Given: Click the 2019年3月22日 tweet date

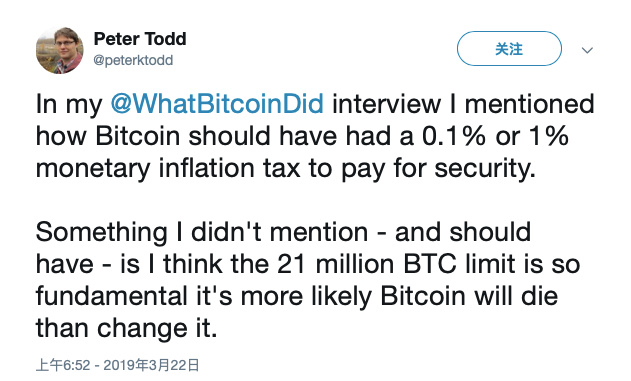Looking at the screenshot, I should point(152,365).
